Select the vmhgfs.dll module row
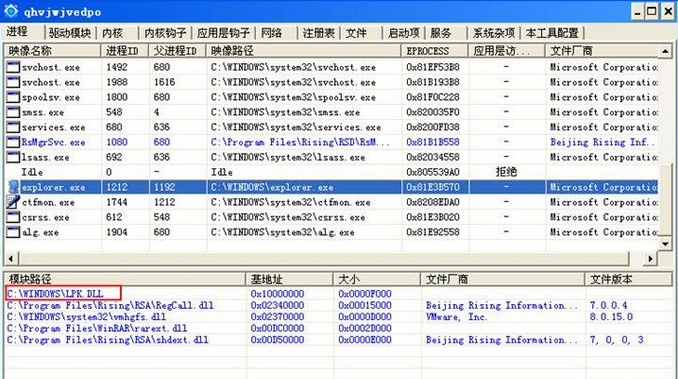The width and height of the screenshot is (678, 379). click(338, 317)
